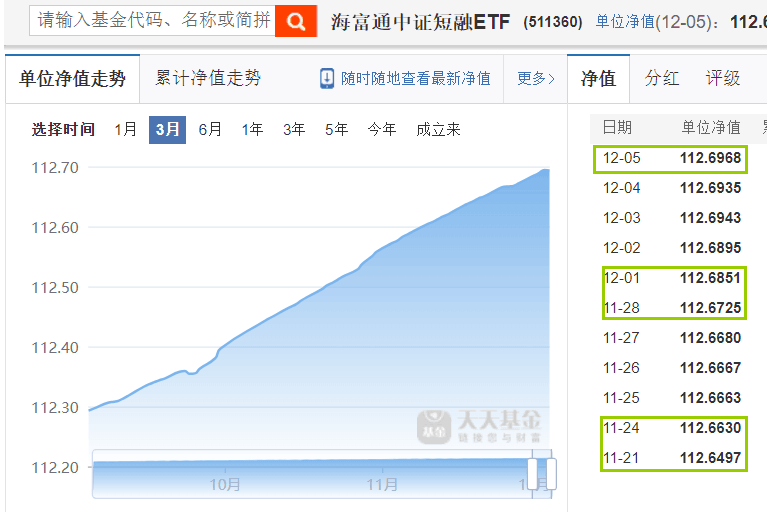
Task: Click the net value 112.6497
Action: pyautogui.click(x=711, y=458)
